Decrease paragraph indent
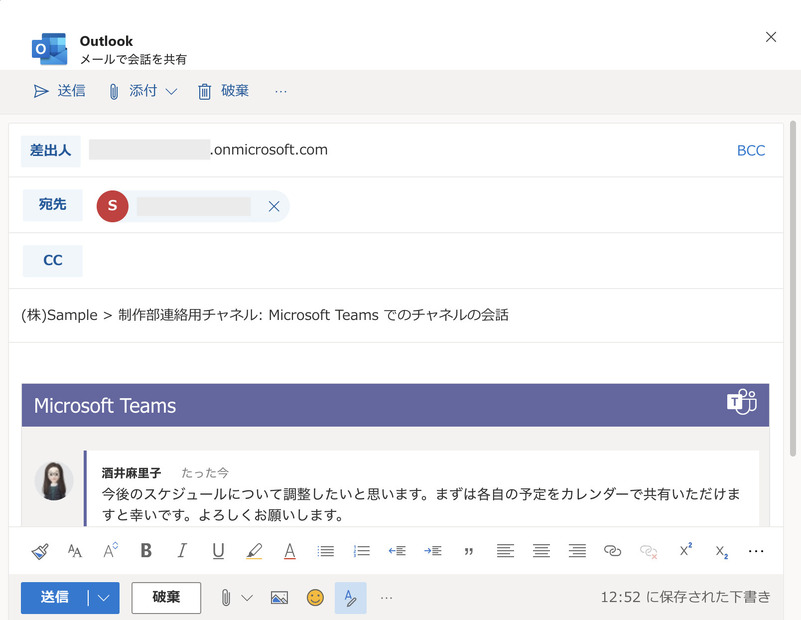 click(397, 551)
